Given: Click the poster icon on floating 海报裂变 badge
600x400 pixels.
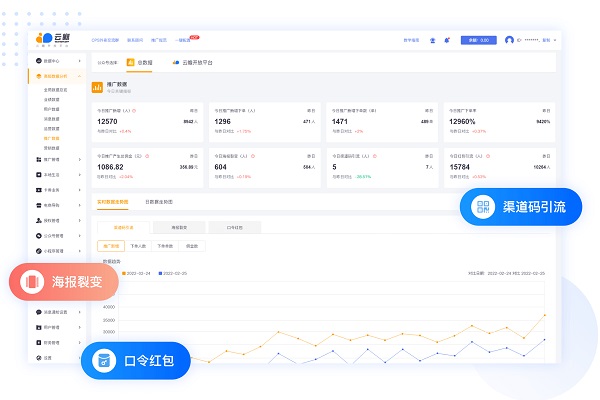Looking at the screenshot, I should (32, 283).
